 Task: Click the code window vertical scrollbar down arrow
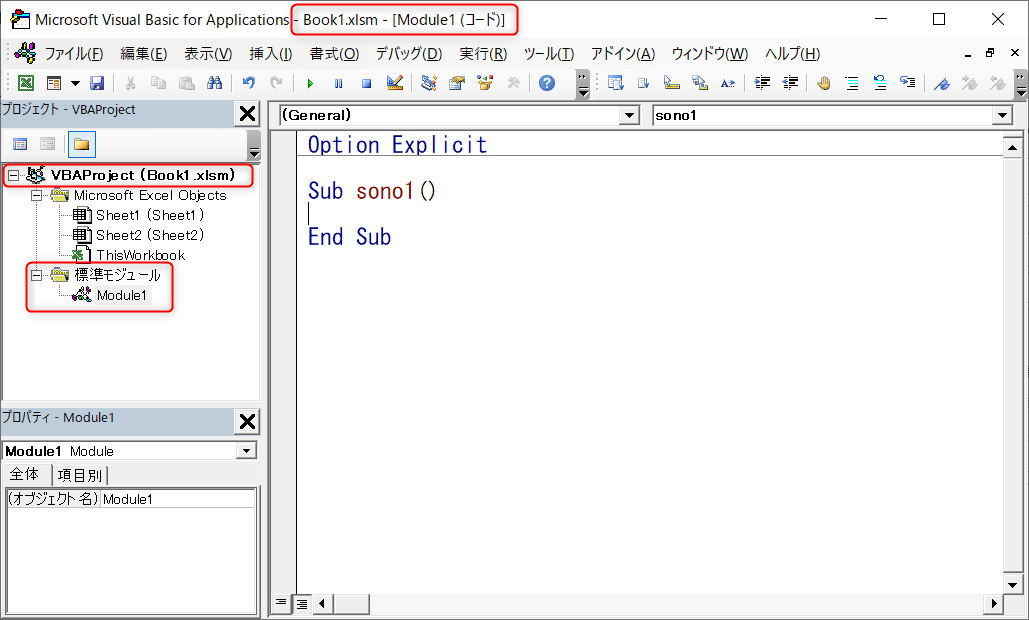click(1012, 585)
